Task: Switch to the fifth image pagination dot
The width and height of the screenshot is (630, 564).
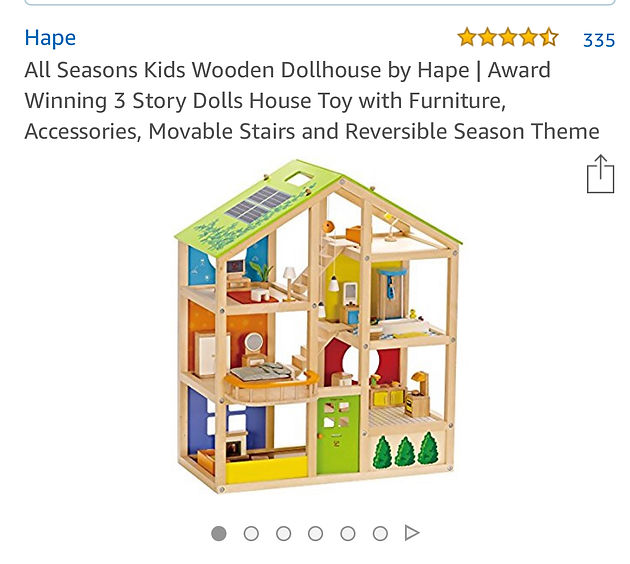Action: pos(348,533)
